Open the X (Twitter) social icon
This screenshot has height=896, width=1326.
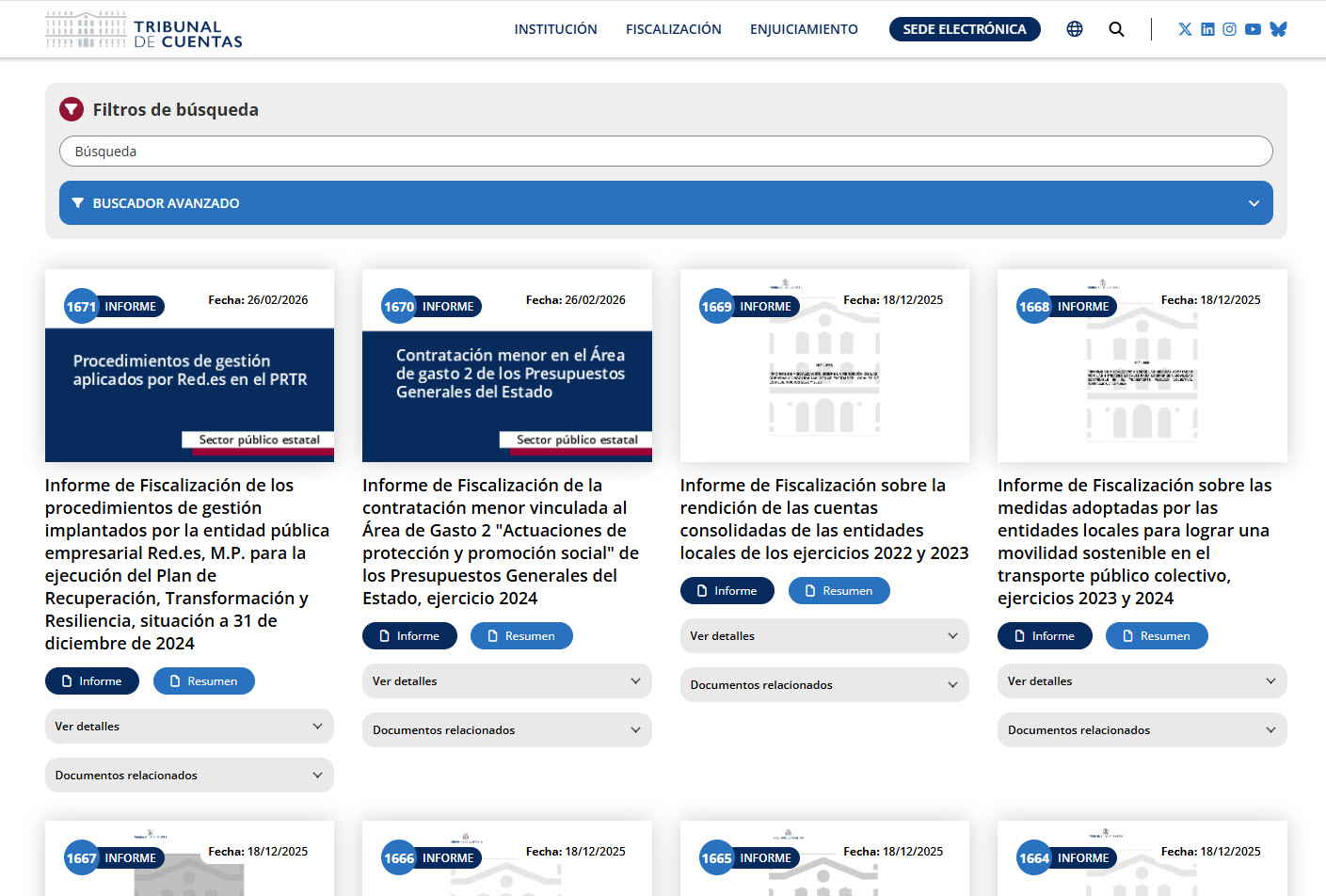coord(1185,29)
